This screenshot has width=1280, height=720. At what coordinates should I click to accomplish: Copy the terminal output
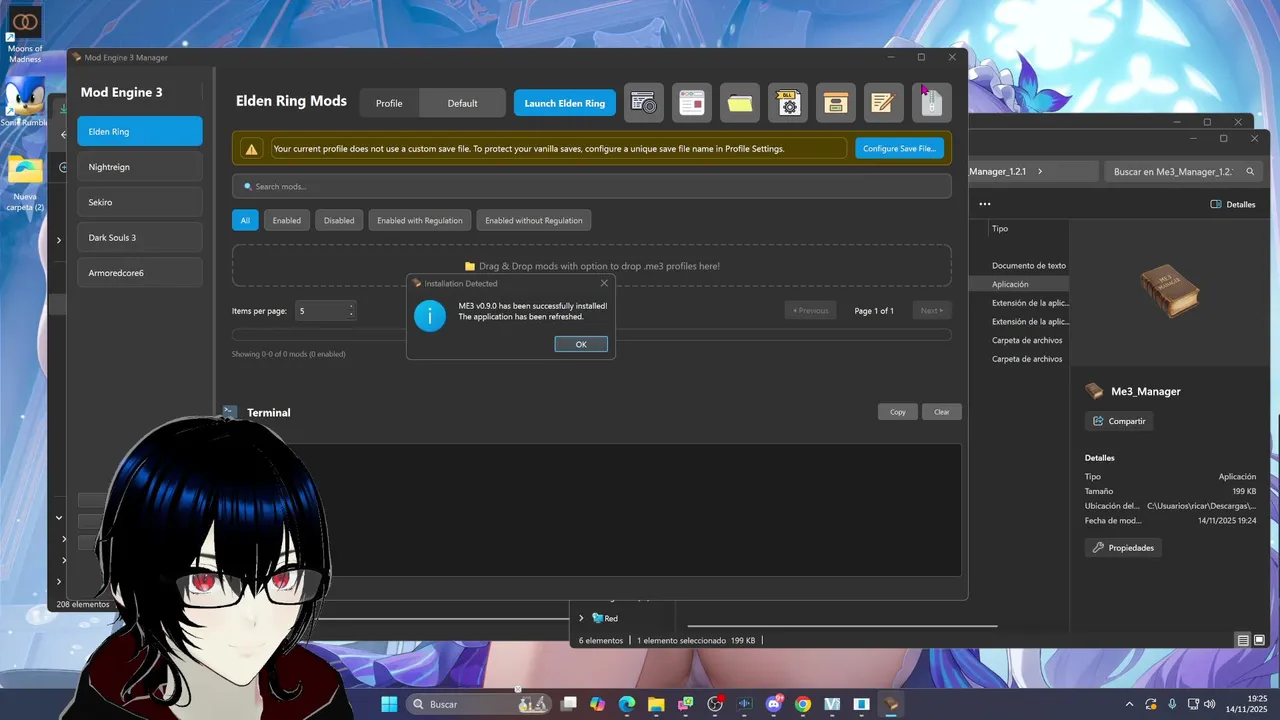tap(898, 412)
